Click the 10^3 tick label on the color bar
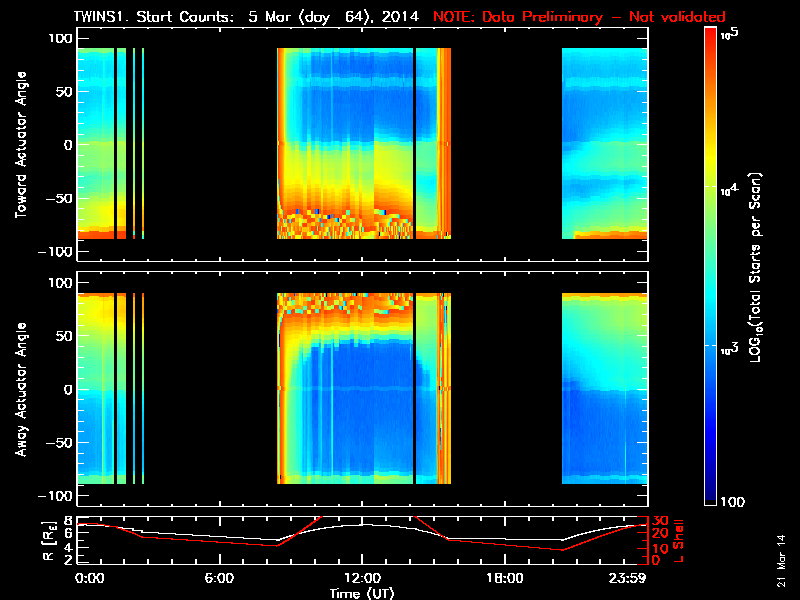800x600 pixels. click(x=729, y=346)
